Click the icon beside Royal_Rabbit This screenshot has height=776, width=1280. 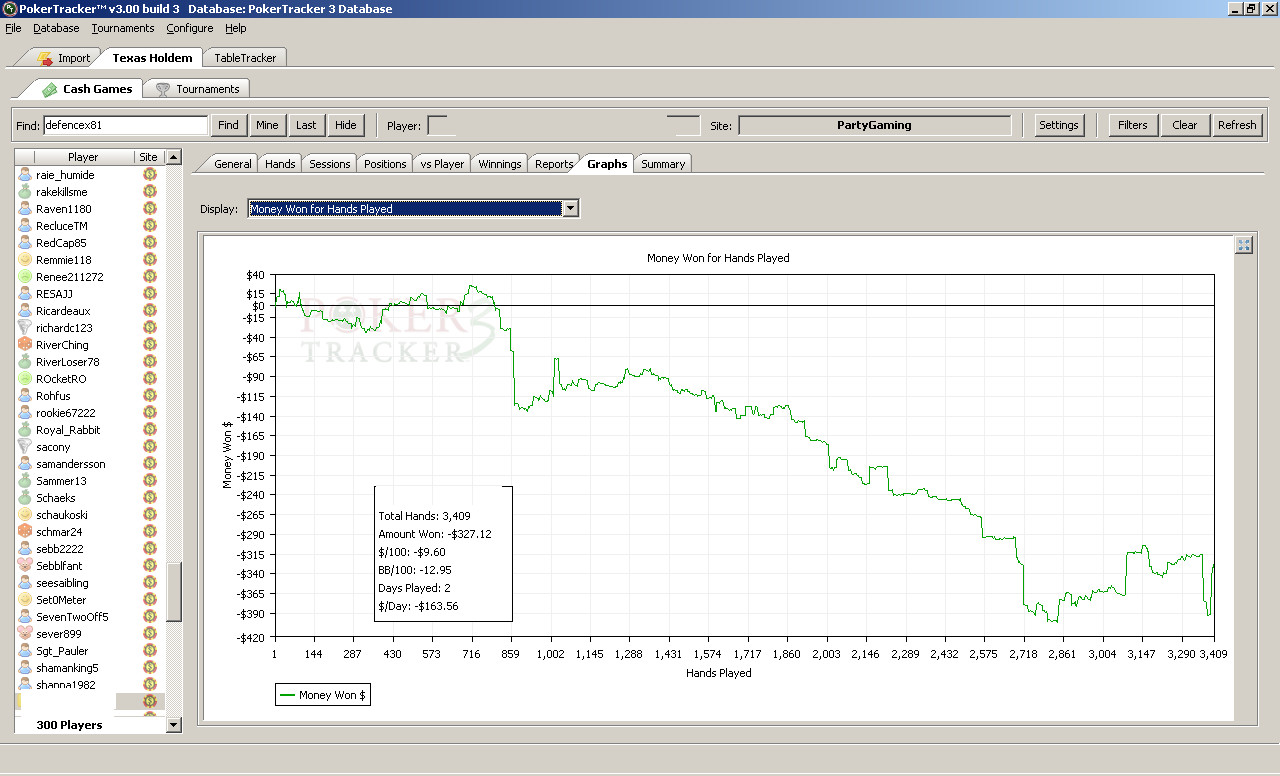pyautogui.click(x=25, y=430)
